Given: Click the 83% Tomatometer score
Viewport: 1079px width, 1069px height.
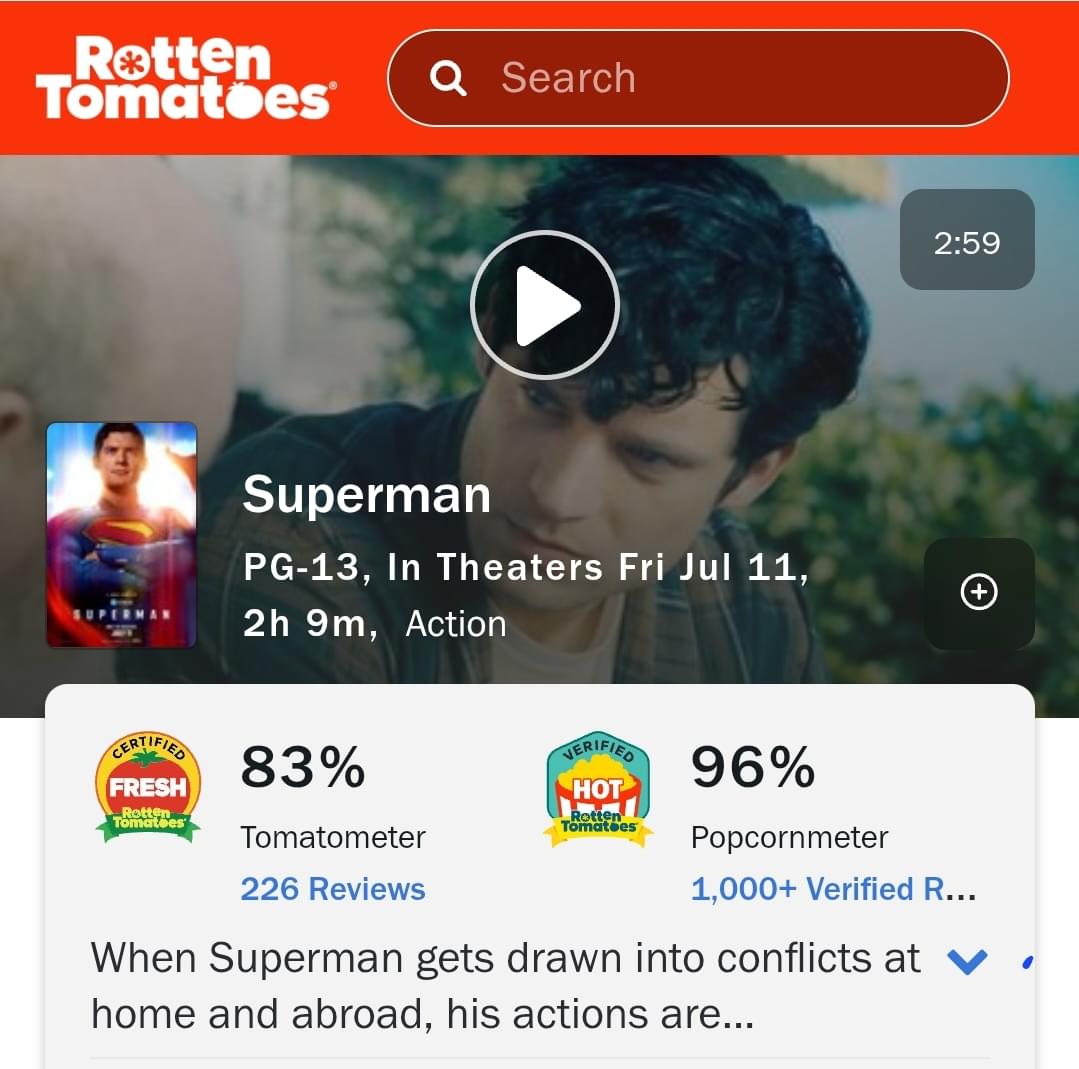Looking at the screenshot, I should click(303, 768).
